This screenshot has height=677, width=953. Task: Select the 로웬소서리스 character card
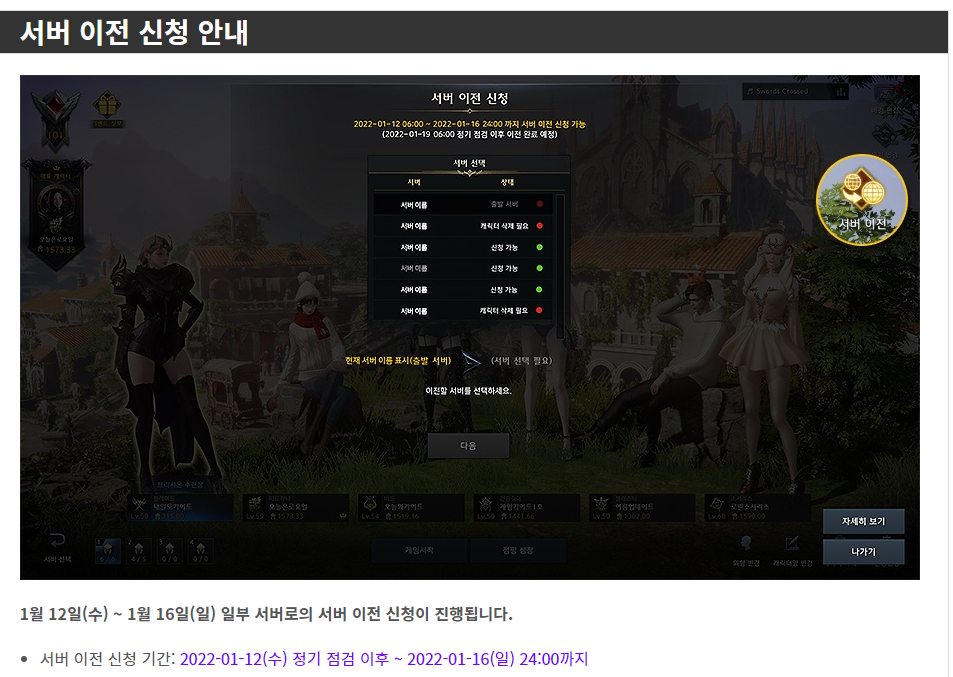[758, 507]
